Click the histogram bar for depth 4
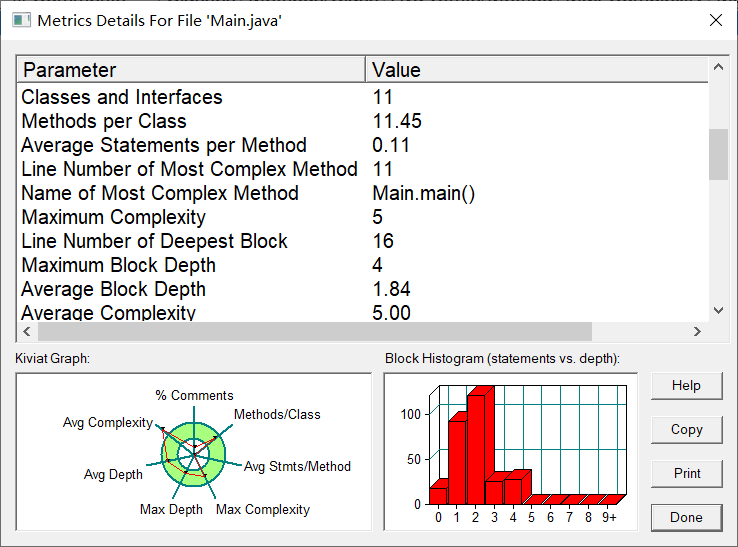Image resolution: width=738 pixels, height=547 pixels. (x=514, y=490)
